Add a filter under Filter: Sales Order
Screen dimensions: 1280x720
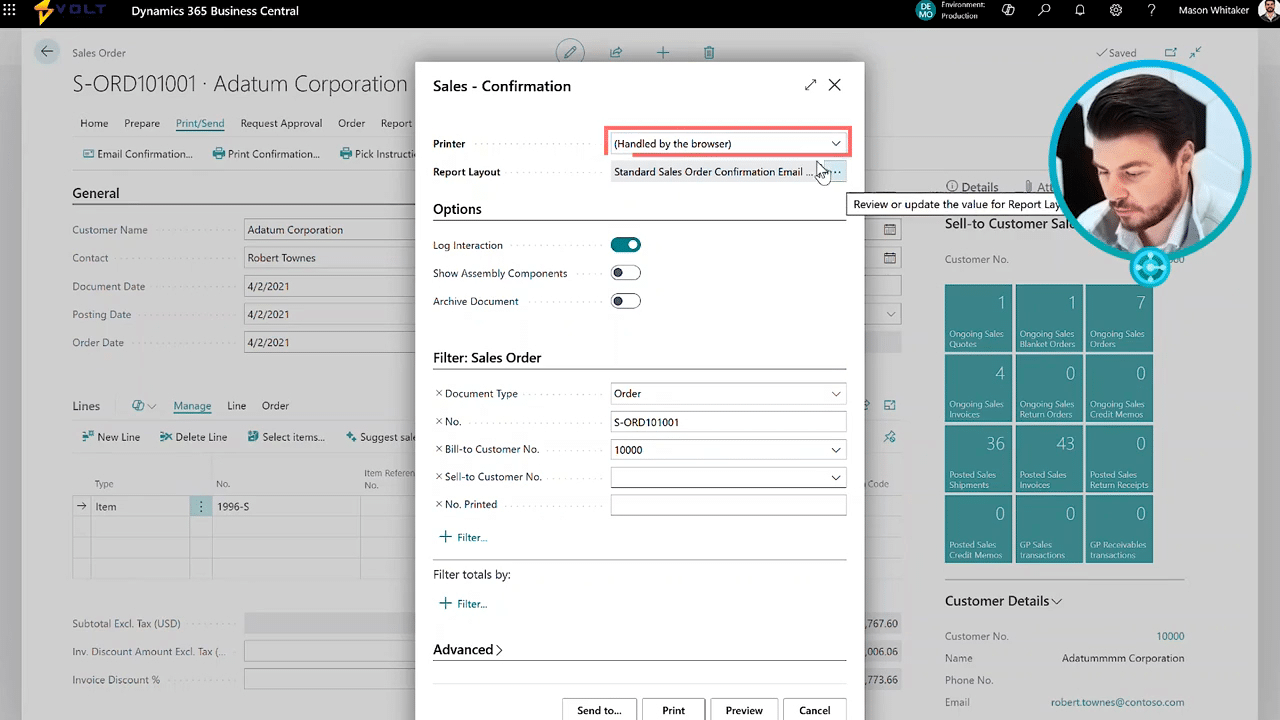pyautogui.click(x=463, y=537)
